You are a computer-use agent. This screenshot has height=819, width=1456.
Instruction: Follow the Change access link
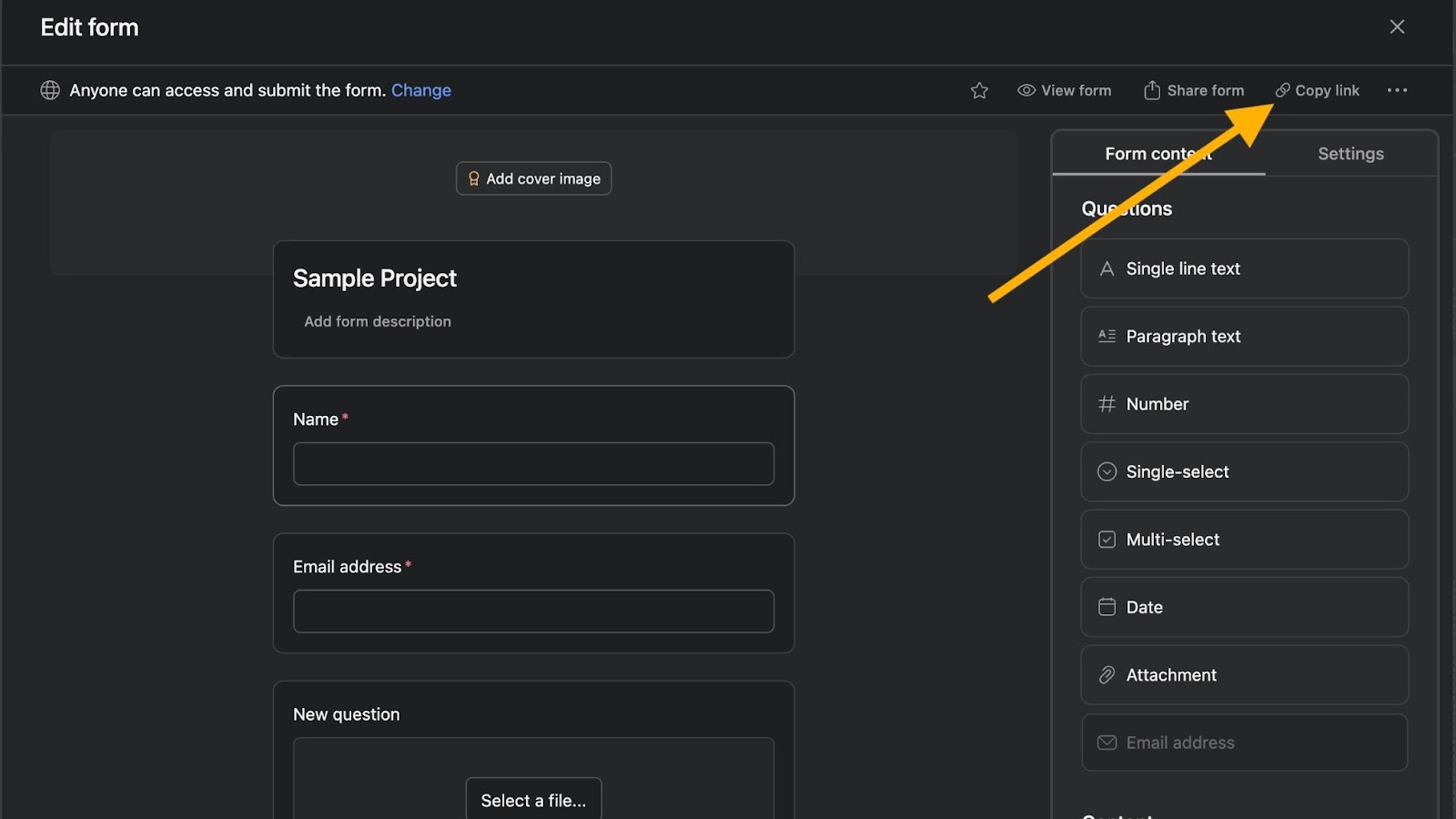click(x=420, y=90)
